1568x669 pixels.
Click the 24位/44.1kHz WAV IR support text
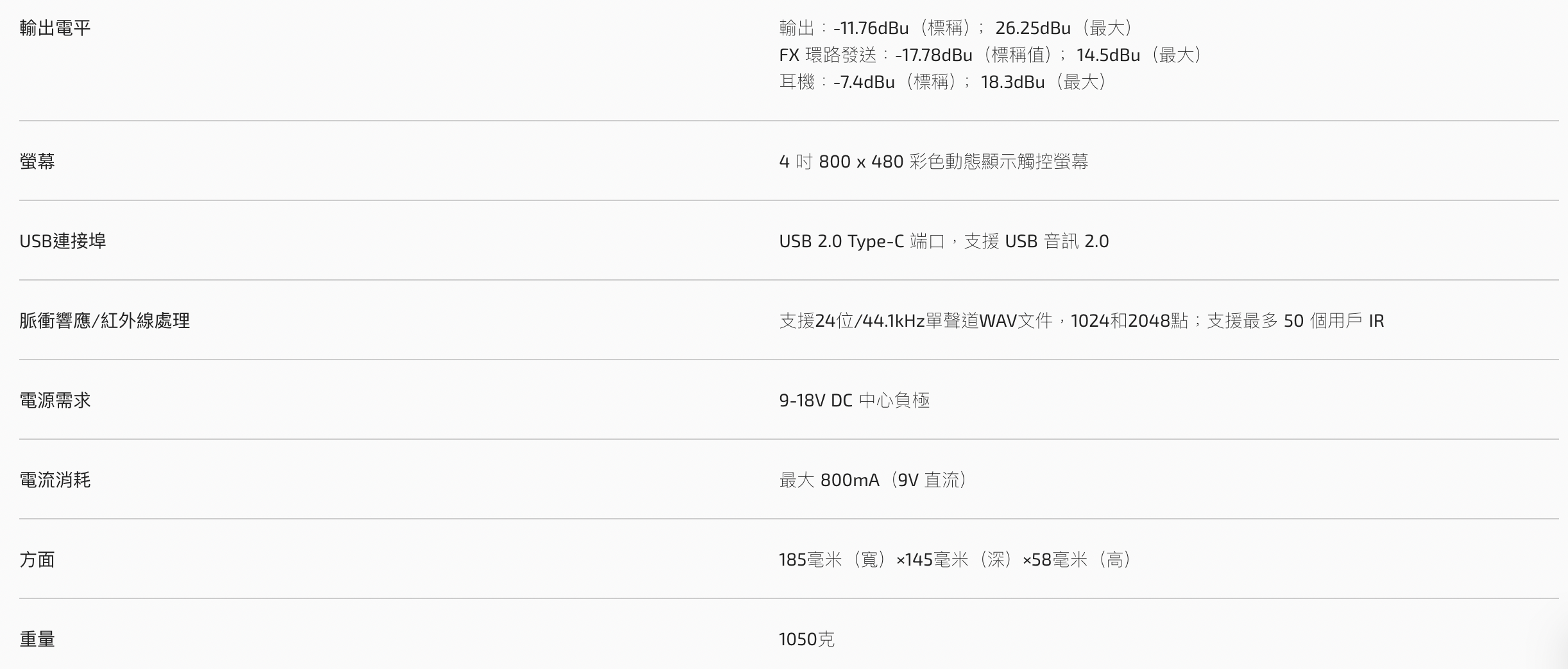tap(917, 320)
